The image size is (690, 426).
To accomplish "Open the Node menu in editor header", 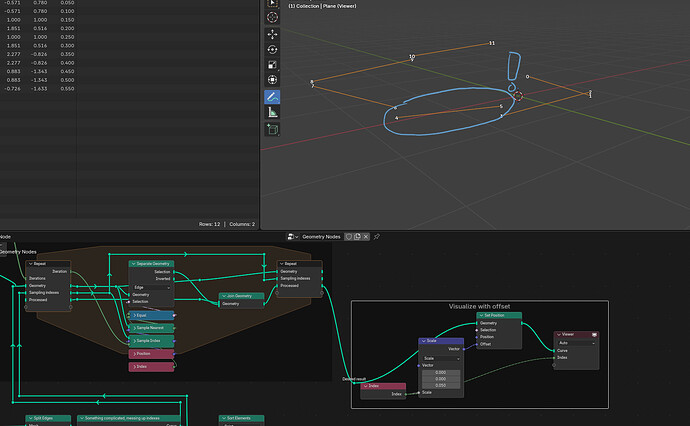I will coord(5,237).
